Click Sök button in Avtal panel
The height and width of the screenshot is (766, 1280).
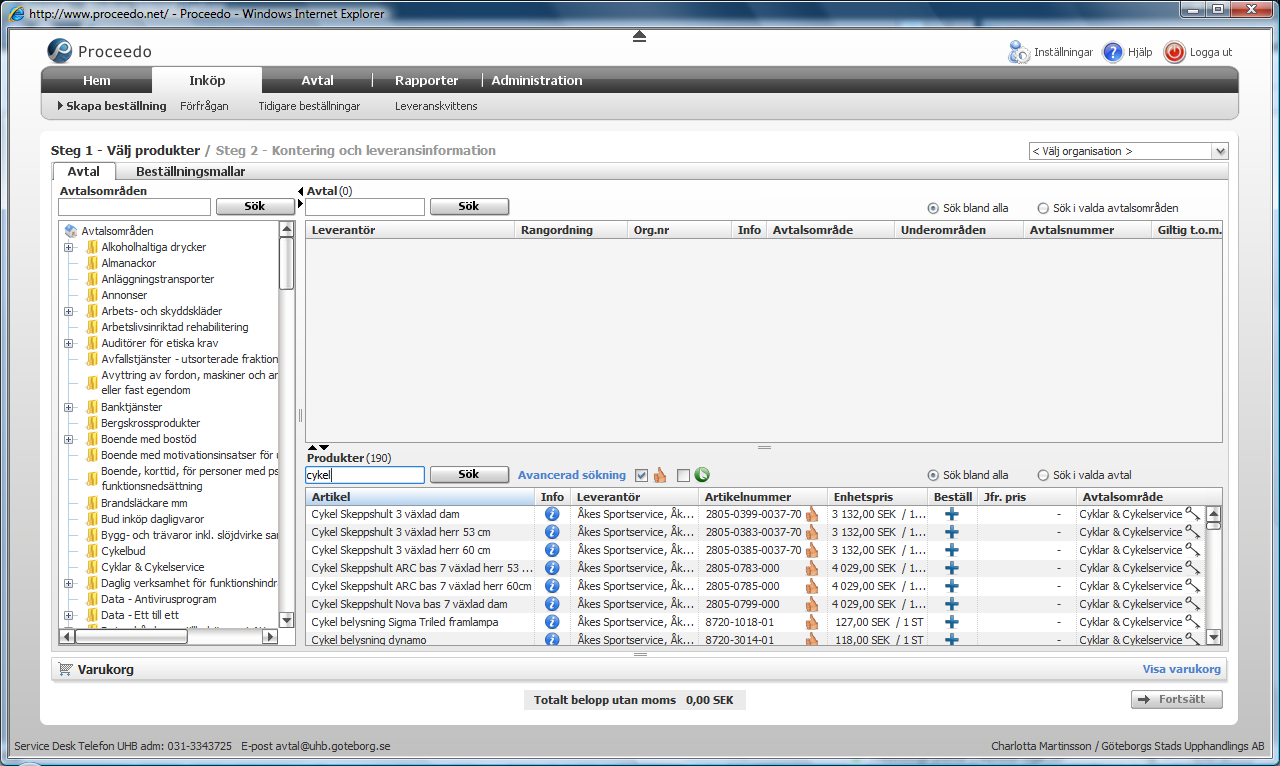pyautogui.click(x=469, y=207)
